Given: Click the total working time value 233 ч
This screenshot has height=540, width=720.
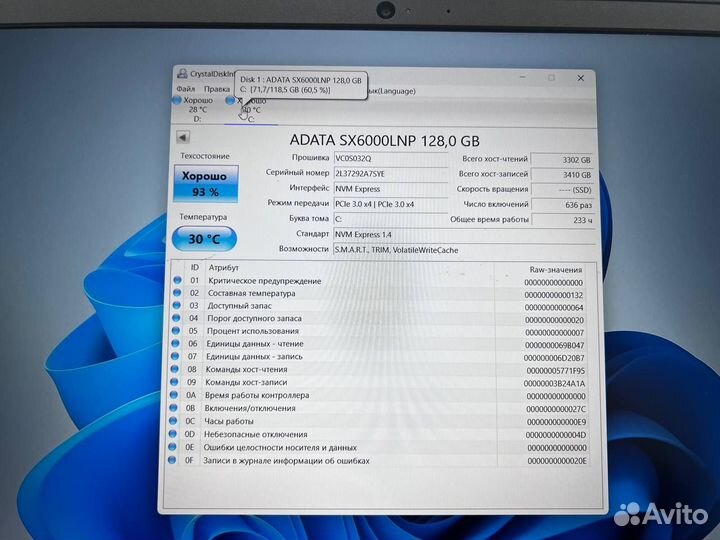Looking at the screenshot, I should coord(562,220).
